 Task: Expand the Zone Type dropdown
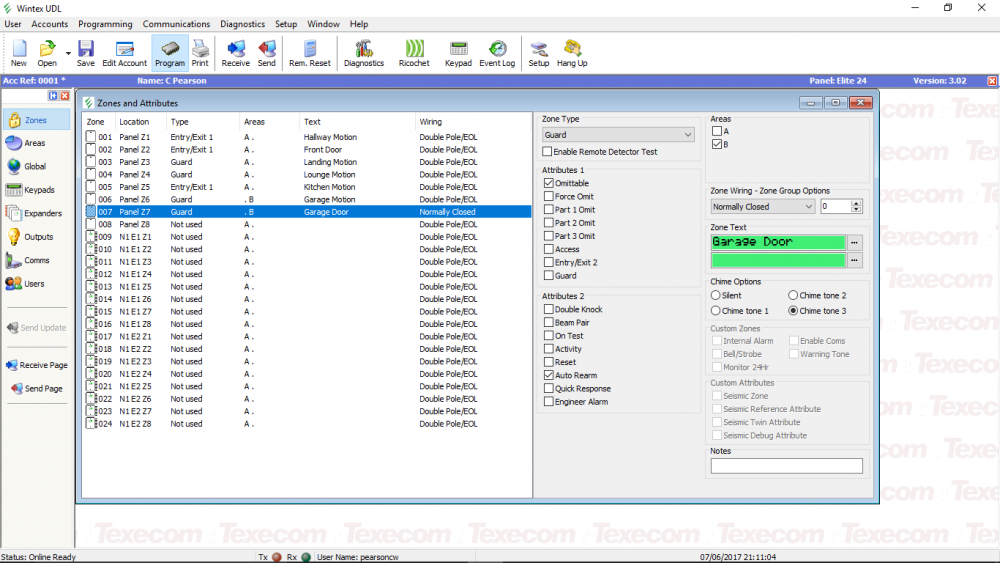click(687, 135)
